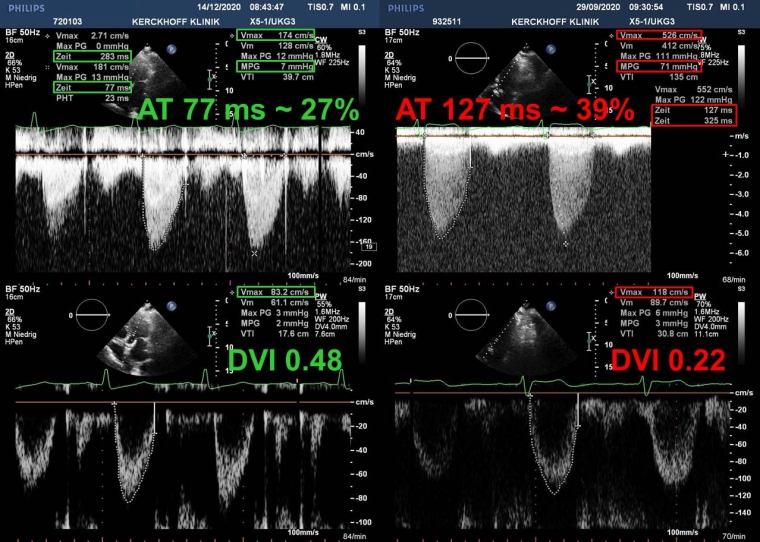Image resolution: width=760 pixels, height=542 pixels.
Task: Select the Vmax 118 cm/s measurement
Action: (654, 292)
